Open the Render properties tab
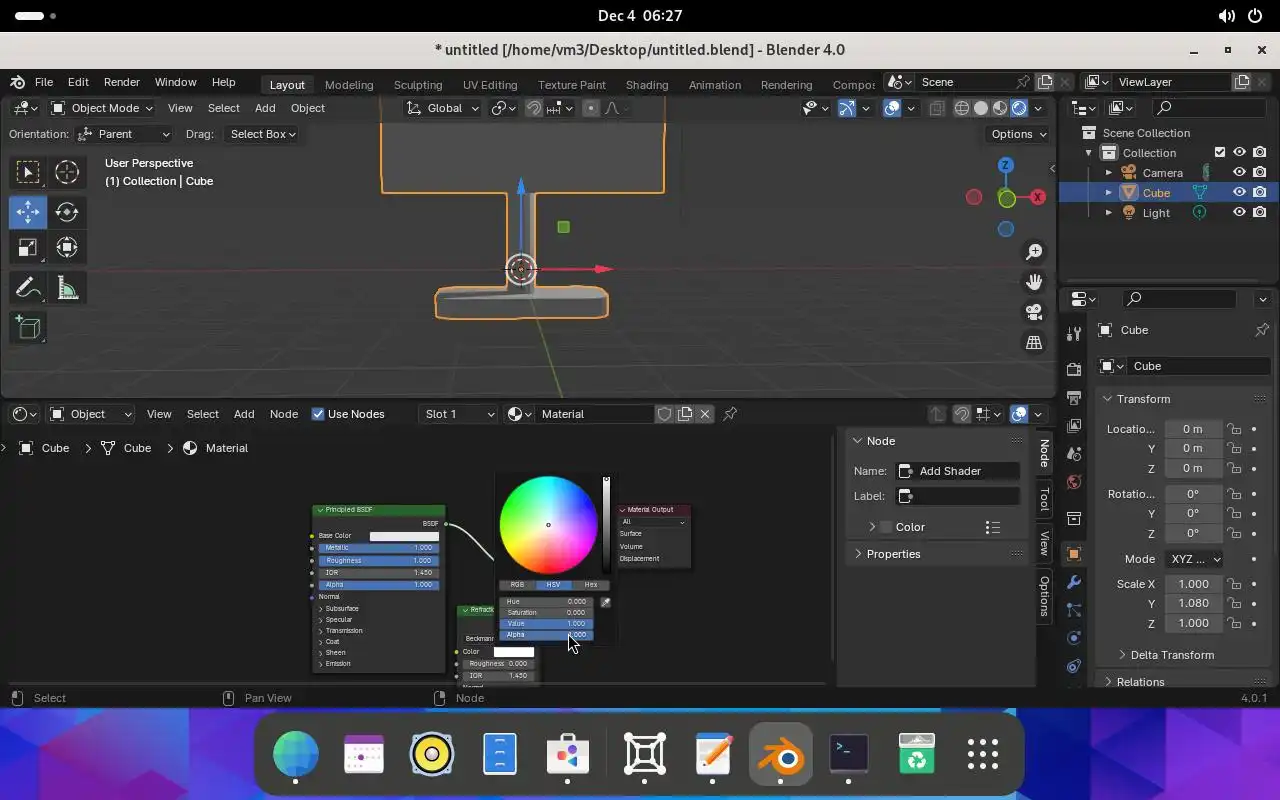The image size is (1280, 800). [1074, 369]
